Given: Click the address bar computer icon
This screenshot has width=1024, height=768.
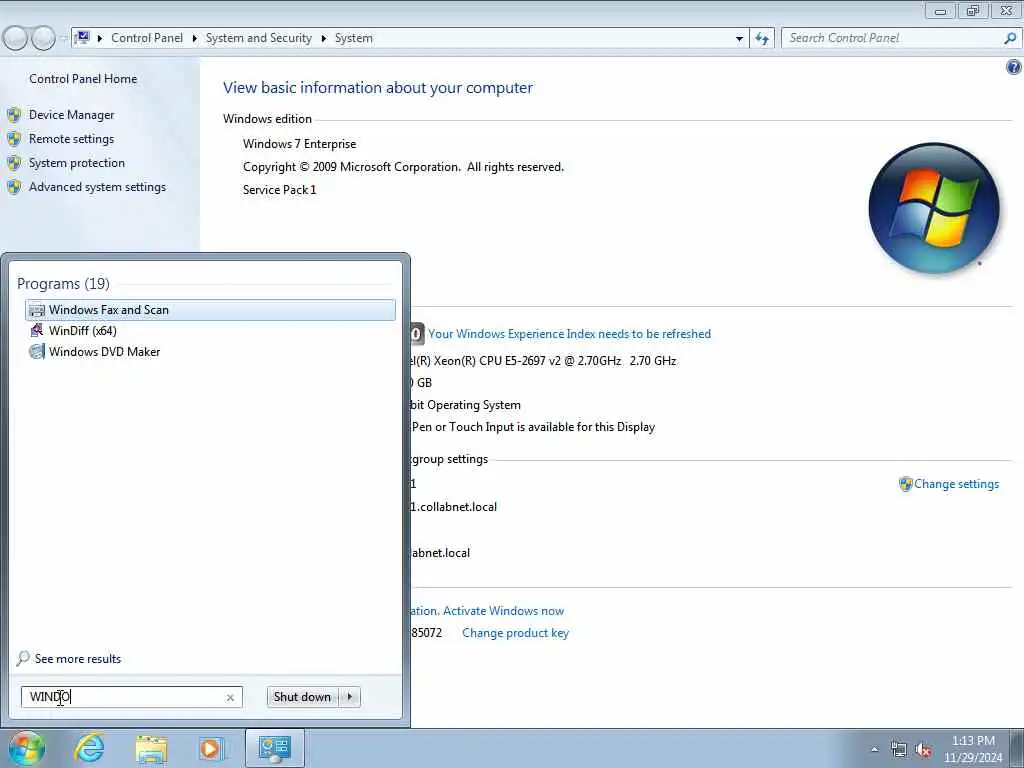Looking at the screenshot, I should click(x=82, y=38).
